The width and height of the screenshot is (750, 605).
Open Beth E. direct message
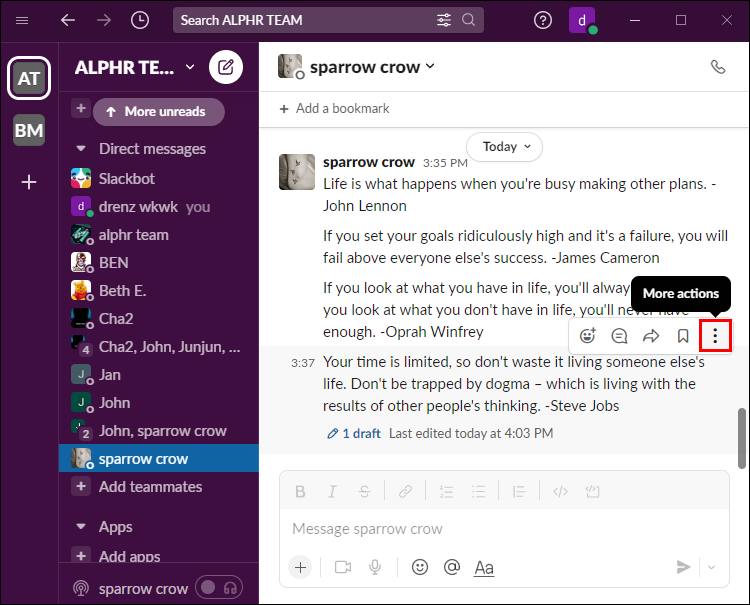tap(159, 291)
